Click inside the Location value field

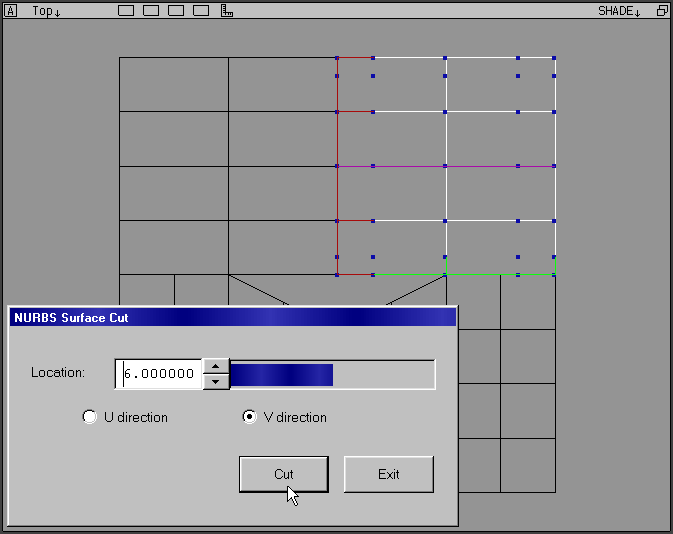point(160,373)
